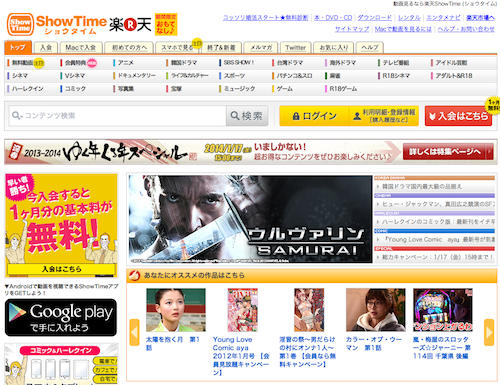Click the カラー・オブ・ウーマン thumbnail
The image size is (500, 385).
point(376,310)
